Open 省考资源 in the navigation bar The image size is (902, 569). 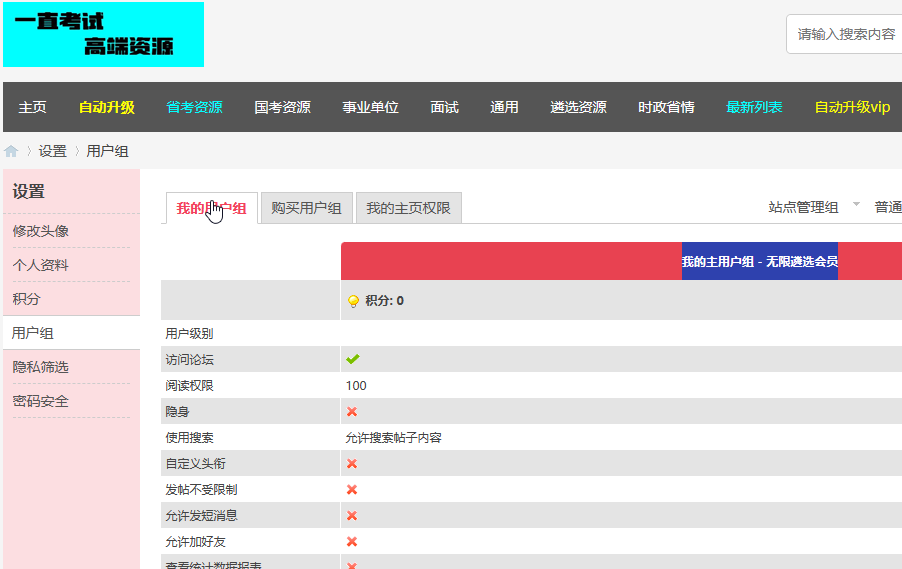coord(194,107)
